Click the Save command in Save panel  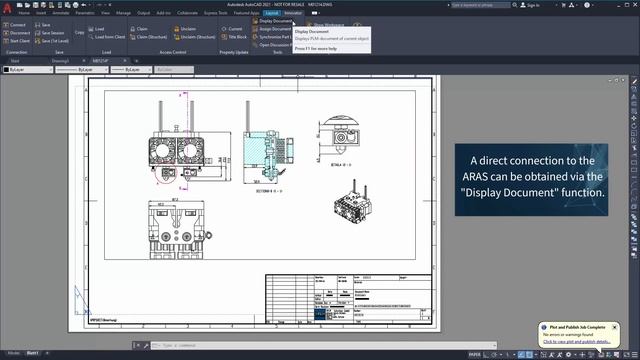(42, 25)
